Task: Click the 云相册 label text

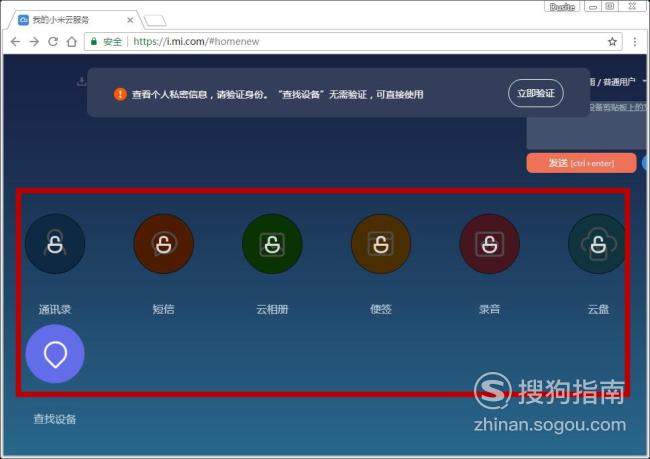Action: [272, 309]
